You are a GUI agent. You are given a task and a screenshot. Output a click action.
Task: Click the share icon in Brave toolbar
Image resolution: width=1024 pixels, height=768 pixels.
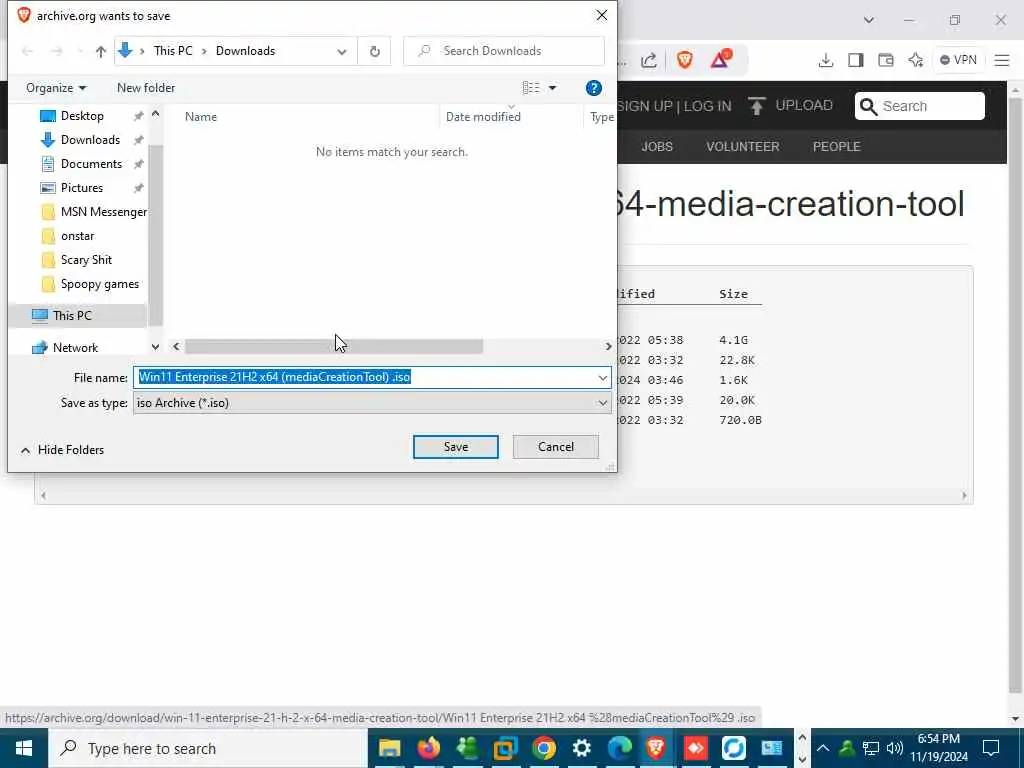(x=648, y=61)
